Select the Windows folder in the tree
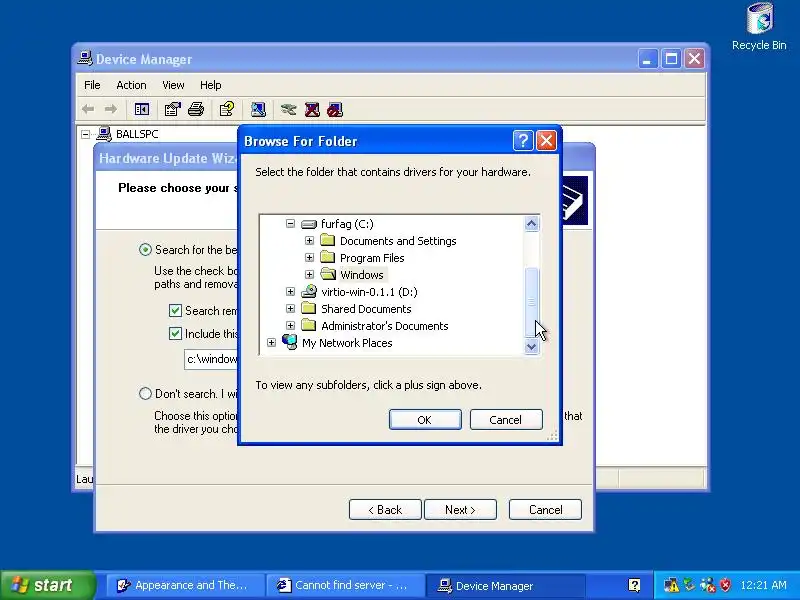 point(361,274)
